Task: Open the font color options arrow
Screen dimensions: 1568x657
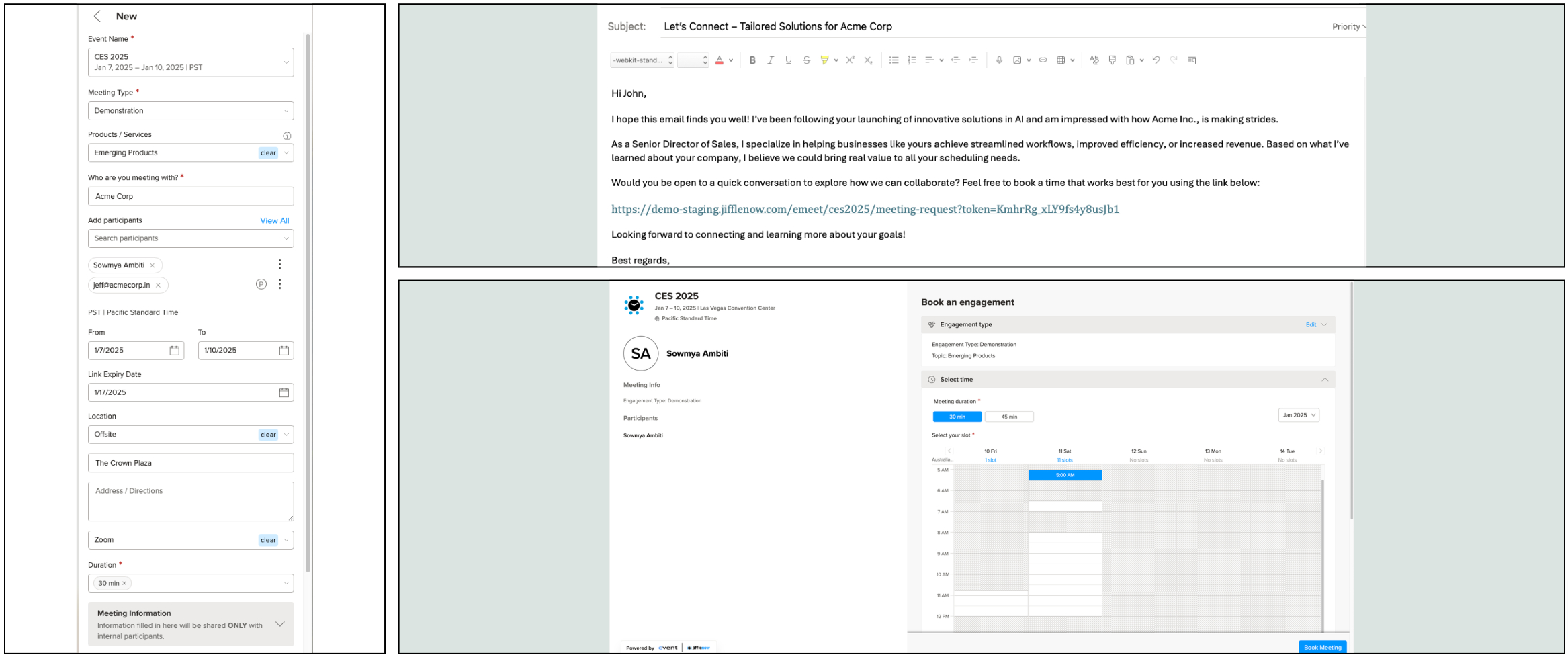Action: [x=731, y=60]
